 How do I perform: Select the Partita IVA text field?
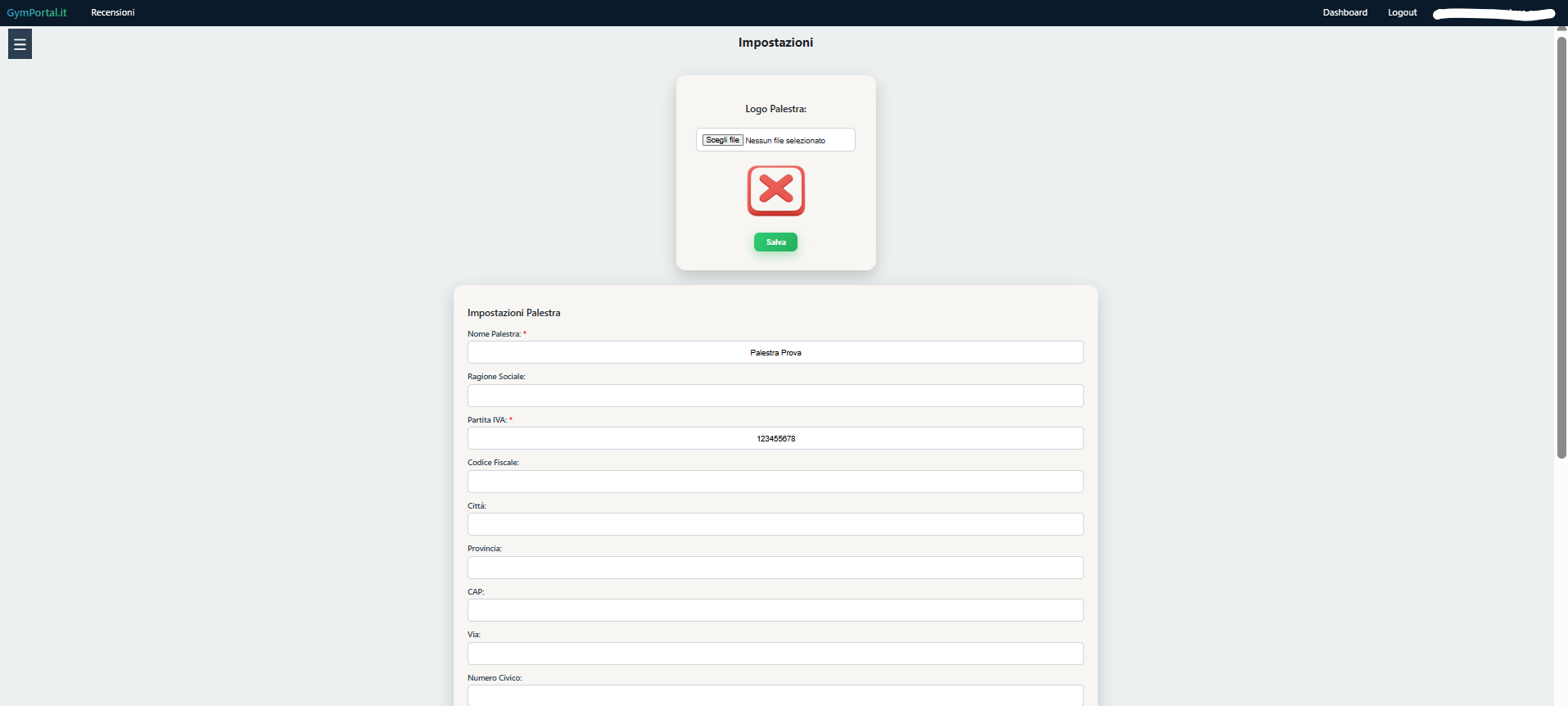(x=775, y=438)
